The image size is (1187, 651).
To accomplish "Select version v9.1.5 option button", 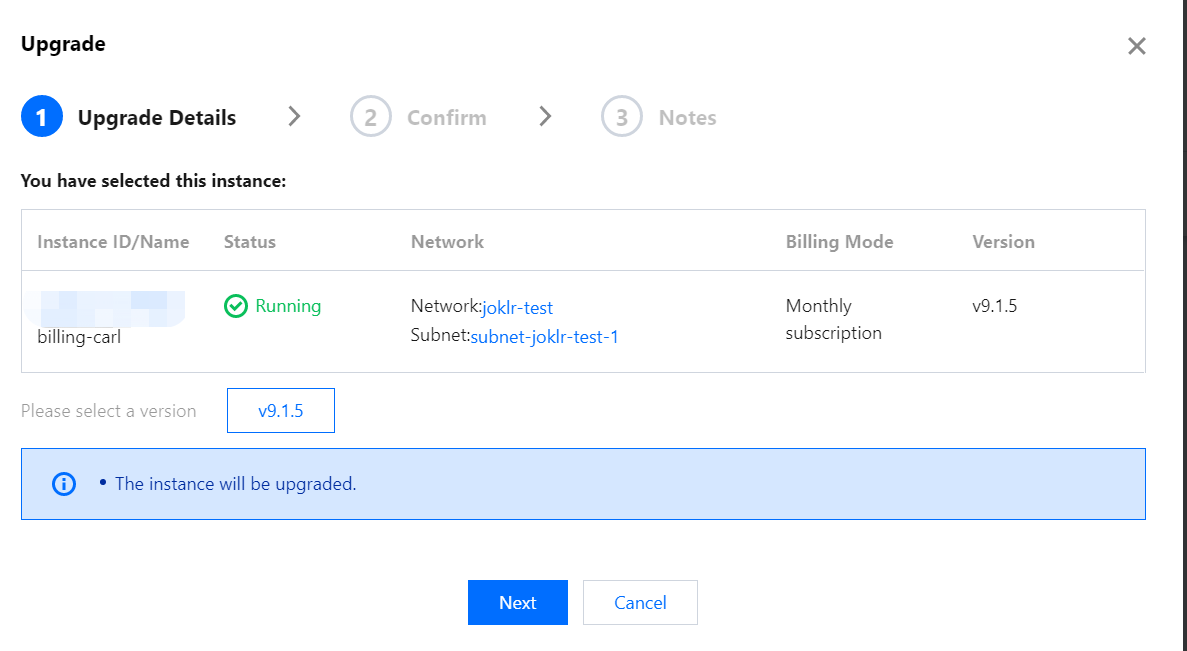I will tap(281, 411).
